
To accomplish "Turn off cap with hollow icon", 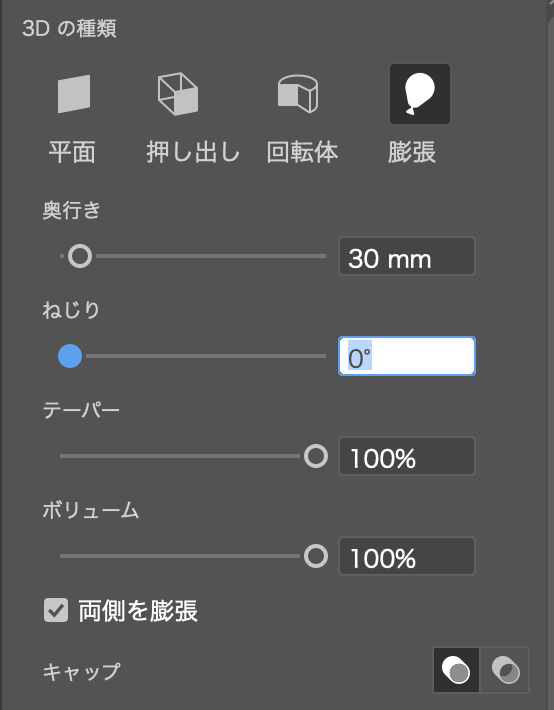I will pos(506,670).
